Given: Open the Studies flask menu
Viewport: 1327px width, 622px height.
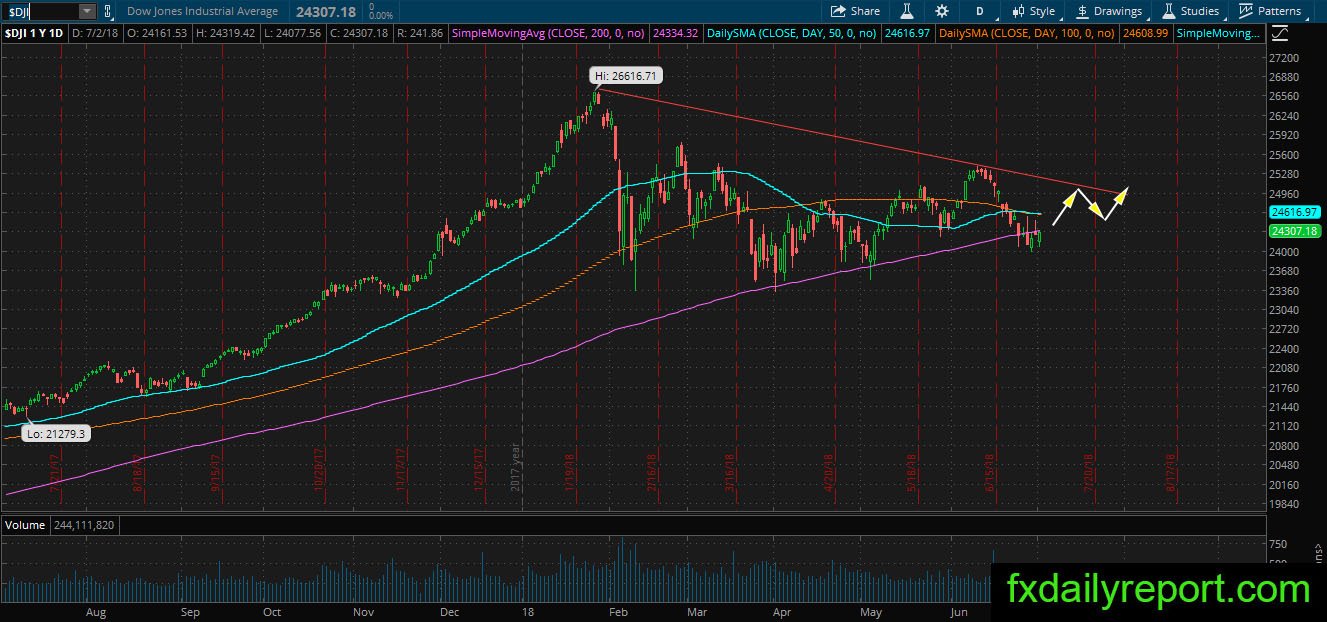Looking at the screenshot, I should pos(1190,11).
